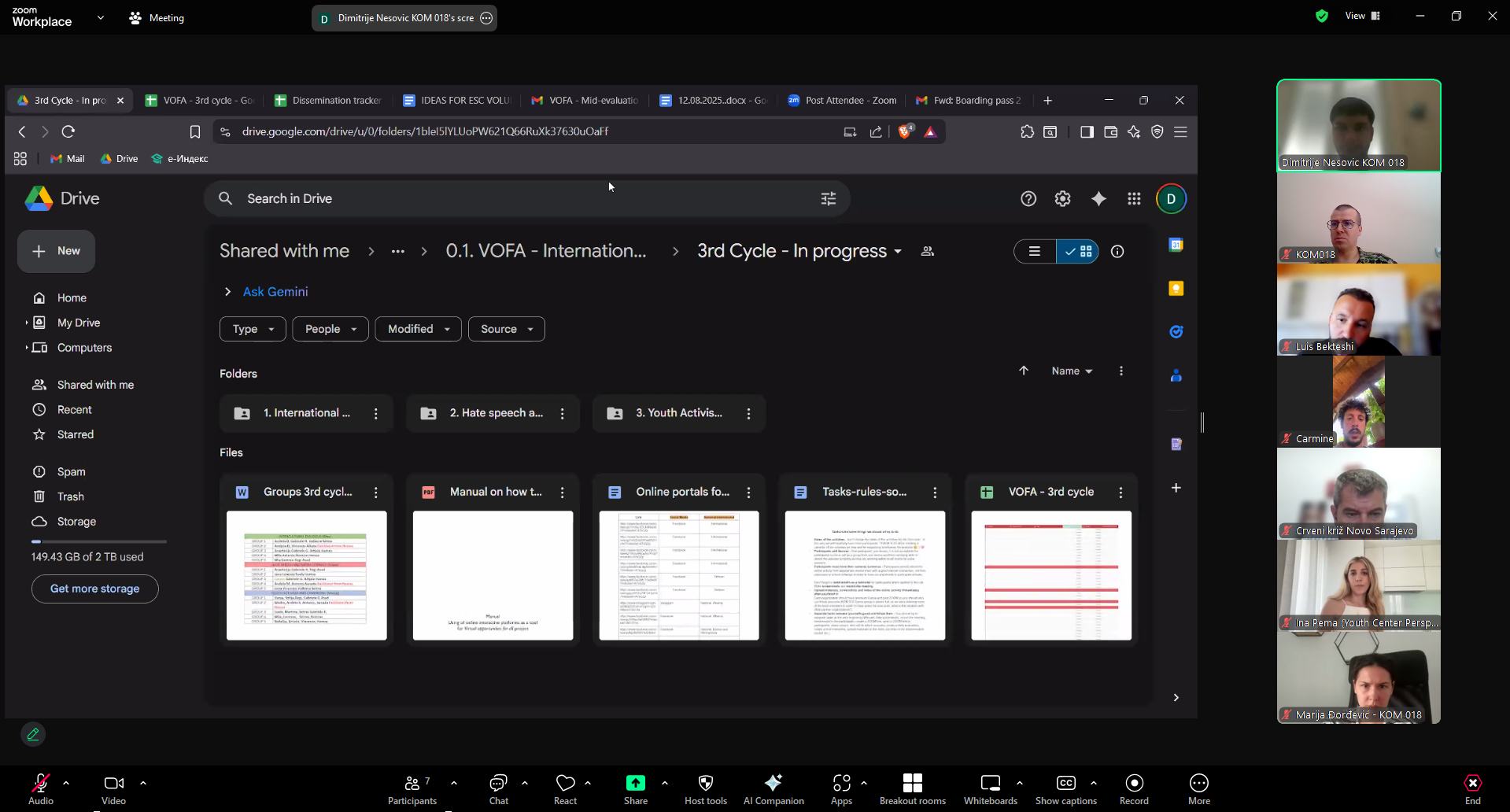Viewport: 1510px width, 812px height.
Task: Unmute the microphone Audio button
Action: click(40, 789)
